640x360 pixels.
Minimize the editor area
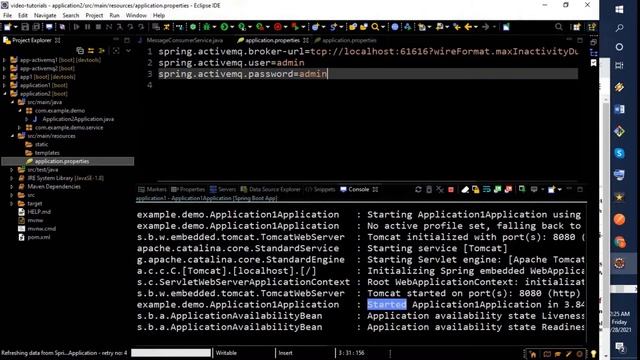569,40
